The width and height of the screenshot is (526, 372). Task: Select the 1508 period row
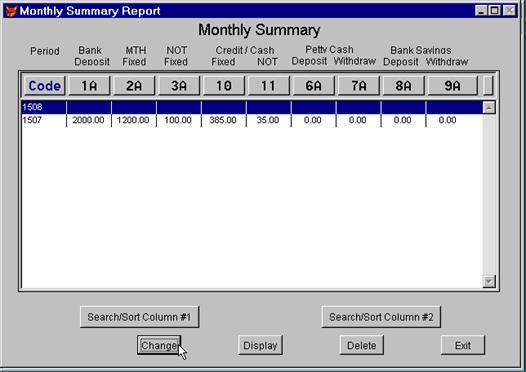pos(252,107)
